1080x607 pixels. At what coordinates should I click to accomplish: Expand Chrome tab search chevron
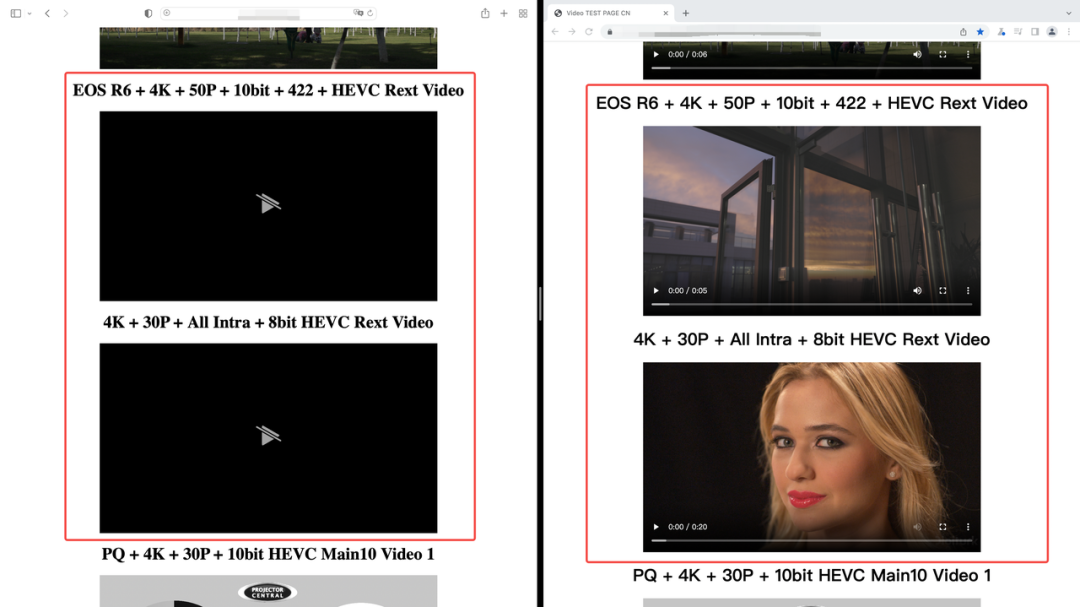(x=1068, y=13)
